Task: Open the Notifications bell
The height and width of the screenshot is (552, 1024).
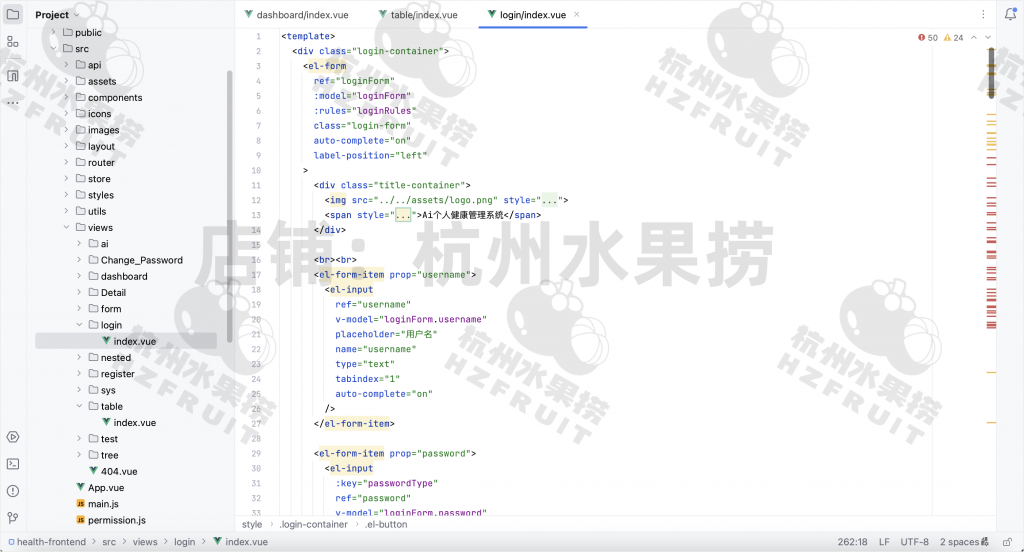Action: pyautogui.click(x=1010, y=14)
